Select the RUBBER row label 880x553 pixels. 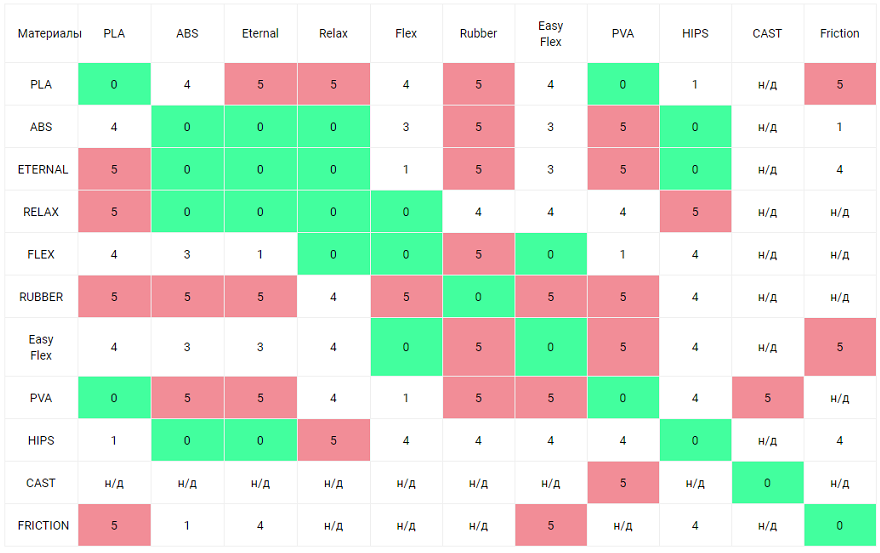[x=41, y=297]
